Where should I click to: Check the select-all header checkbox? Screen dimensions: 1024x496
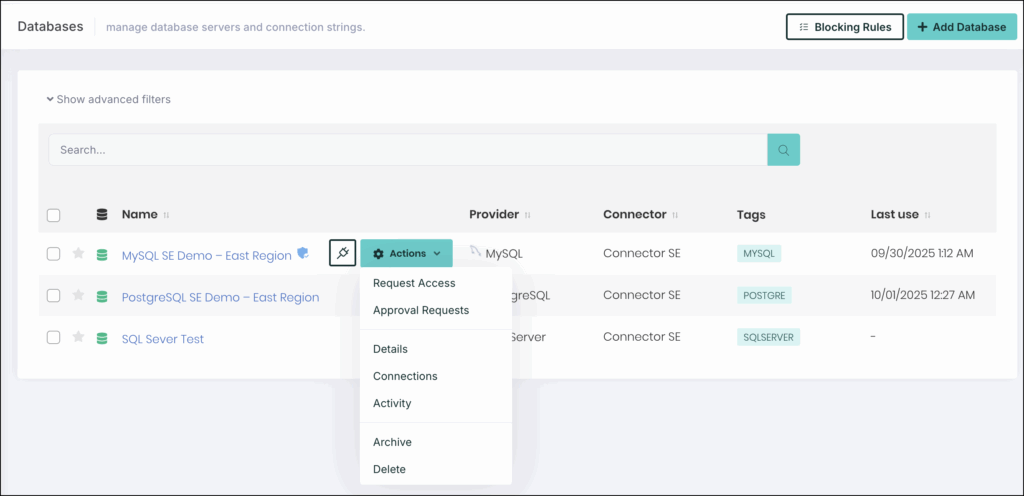pos(54,215)
